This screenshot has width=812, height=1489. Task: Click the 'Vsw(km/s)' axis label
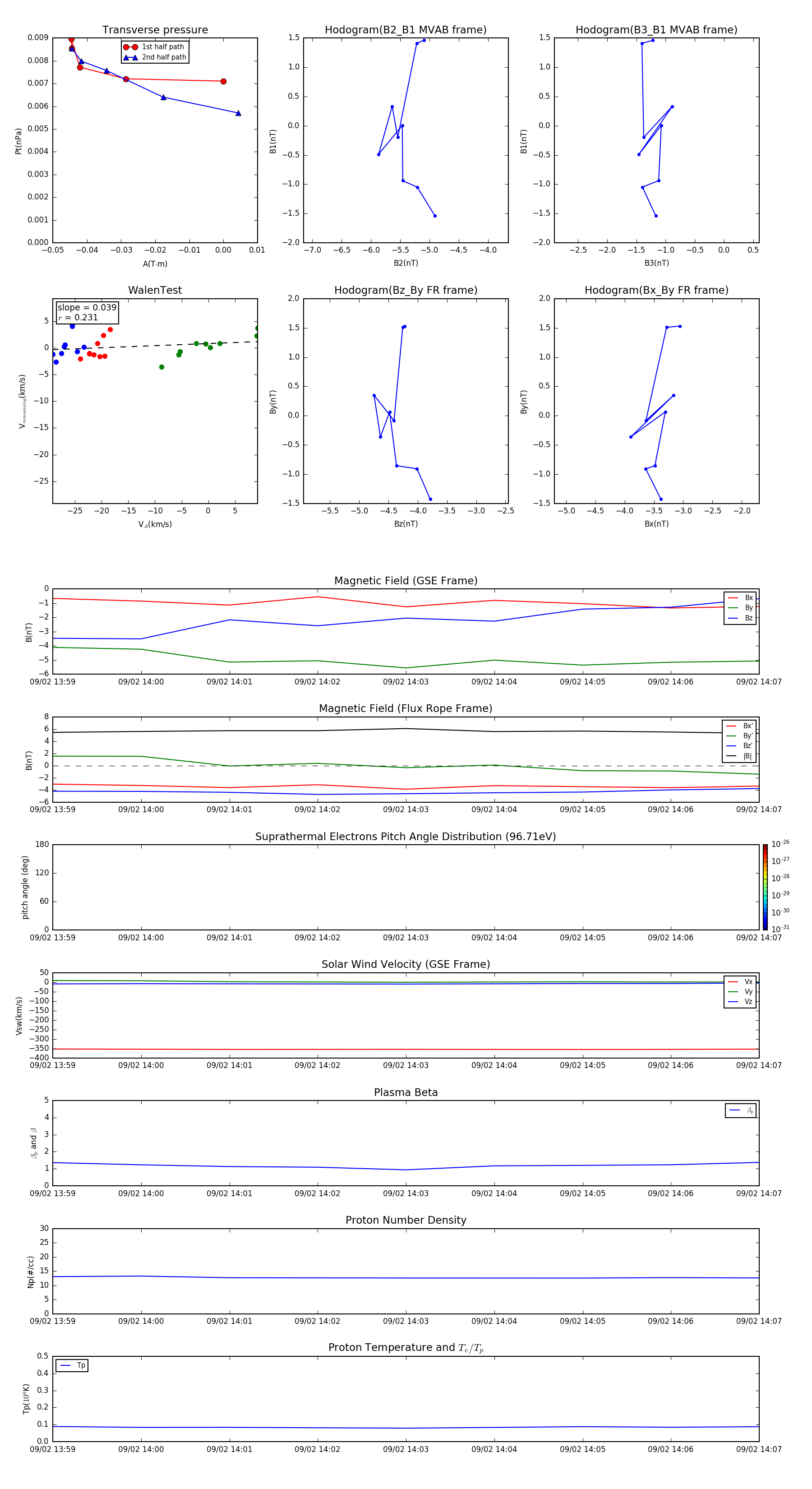coord(19,1016)
